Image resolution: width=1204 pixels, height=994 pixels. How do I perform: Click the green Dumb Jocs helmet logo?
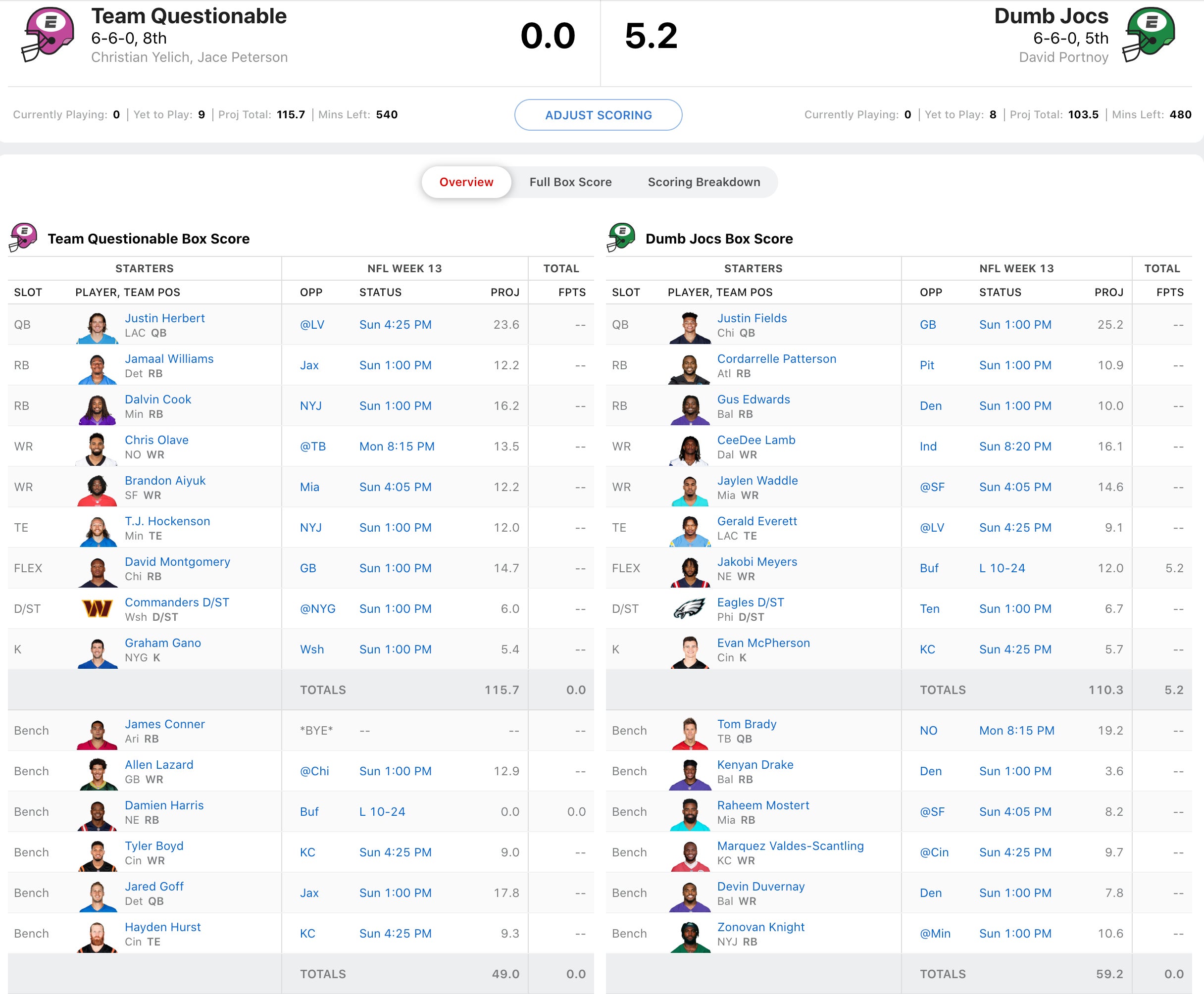point(1149,34)
